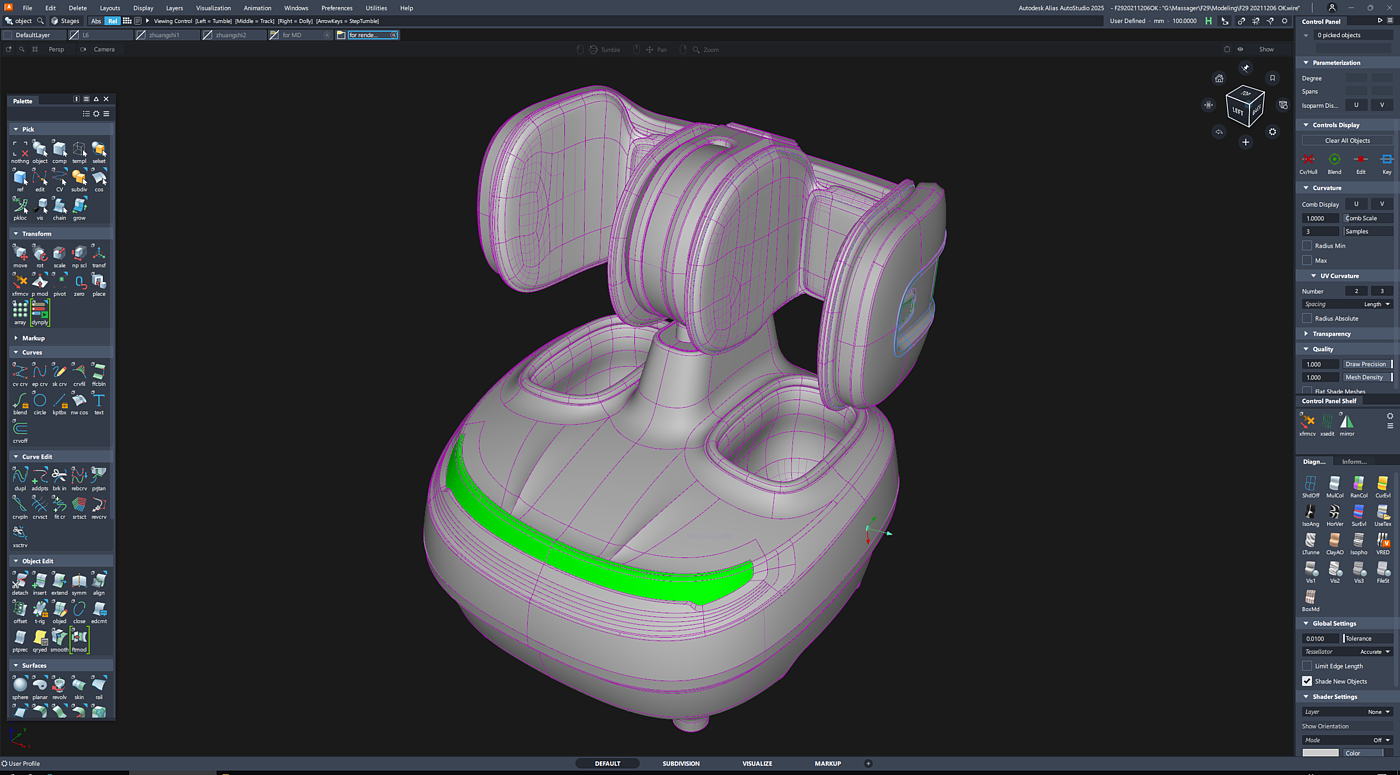The width and height of the screenshot is (1400, 775).
Task: Click the Clear All Objects button
Action: pos(1347,141)
